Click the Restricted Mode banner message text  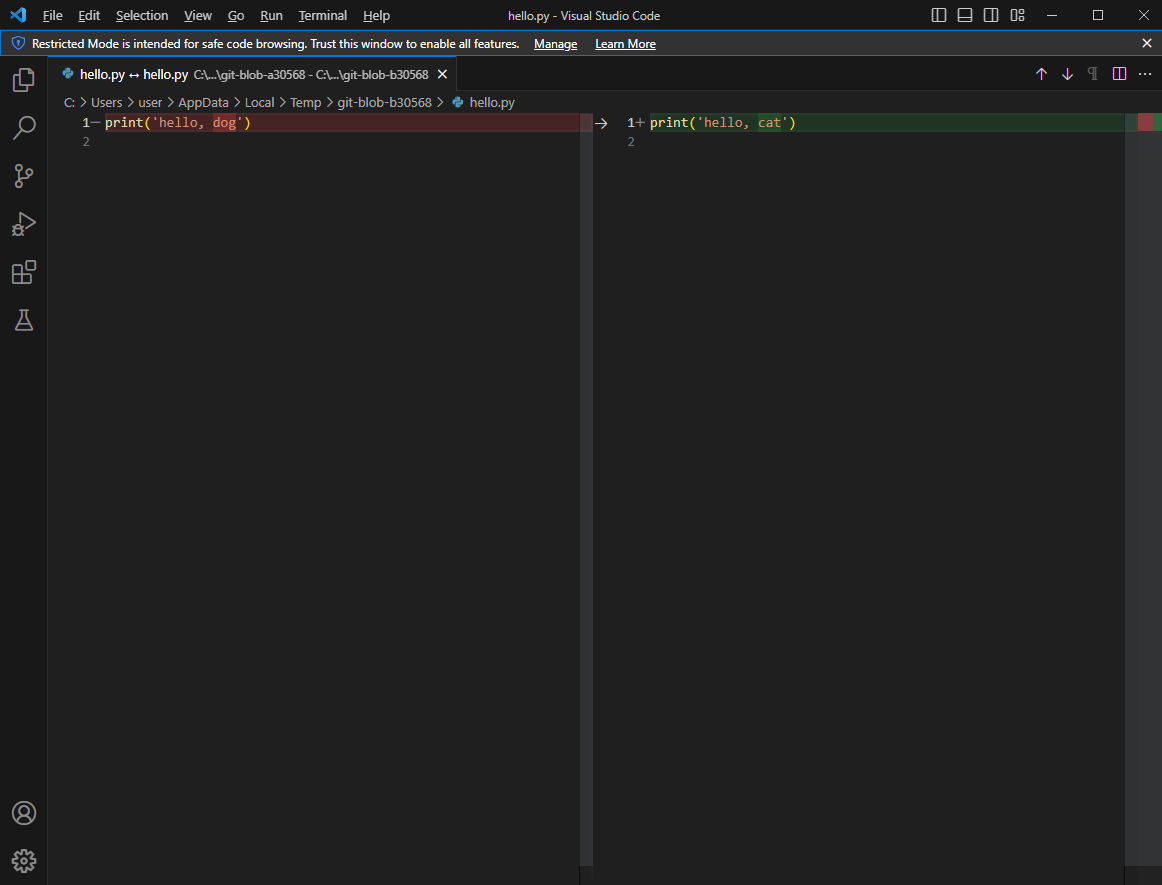[275, 44]
